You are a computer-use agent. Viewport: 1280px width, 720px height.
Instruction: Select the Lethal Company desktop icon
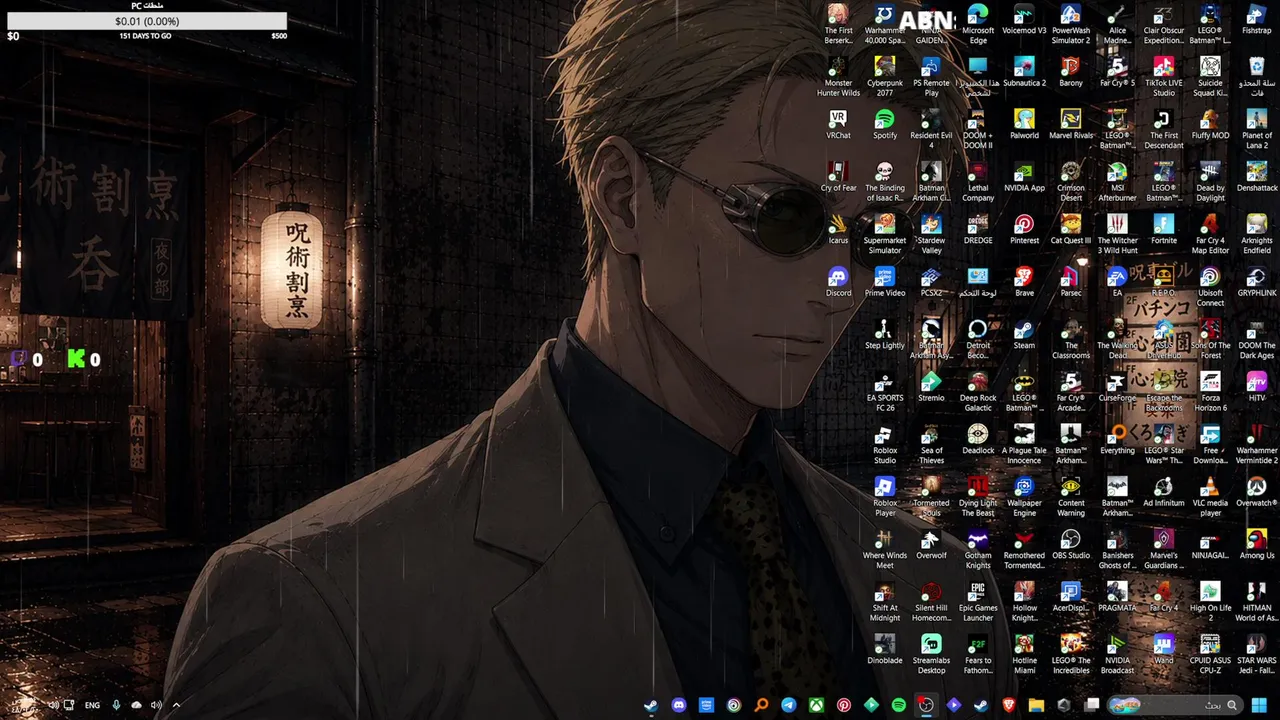(978, 182)
